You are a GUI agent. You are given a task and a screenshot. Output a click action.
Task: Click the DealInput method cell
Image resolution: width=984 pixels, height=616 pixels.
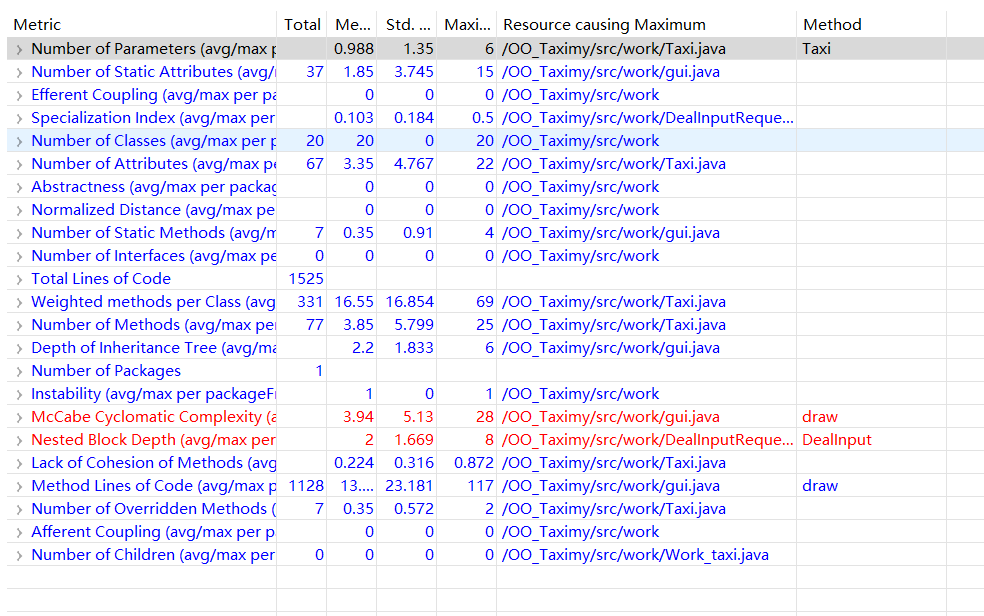(x=836, y=440)
